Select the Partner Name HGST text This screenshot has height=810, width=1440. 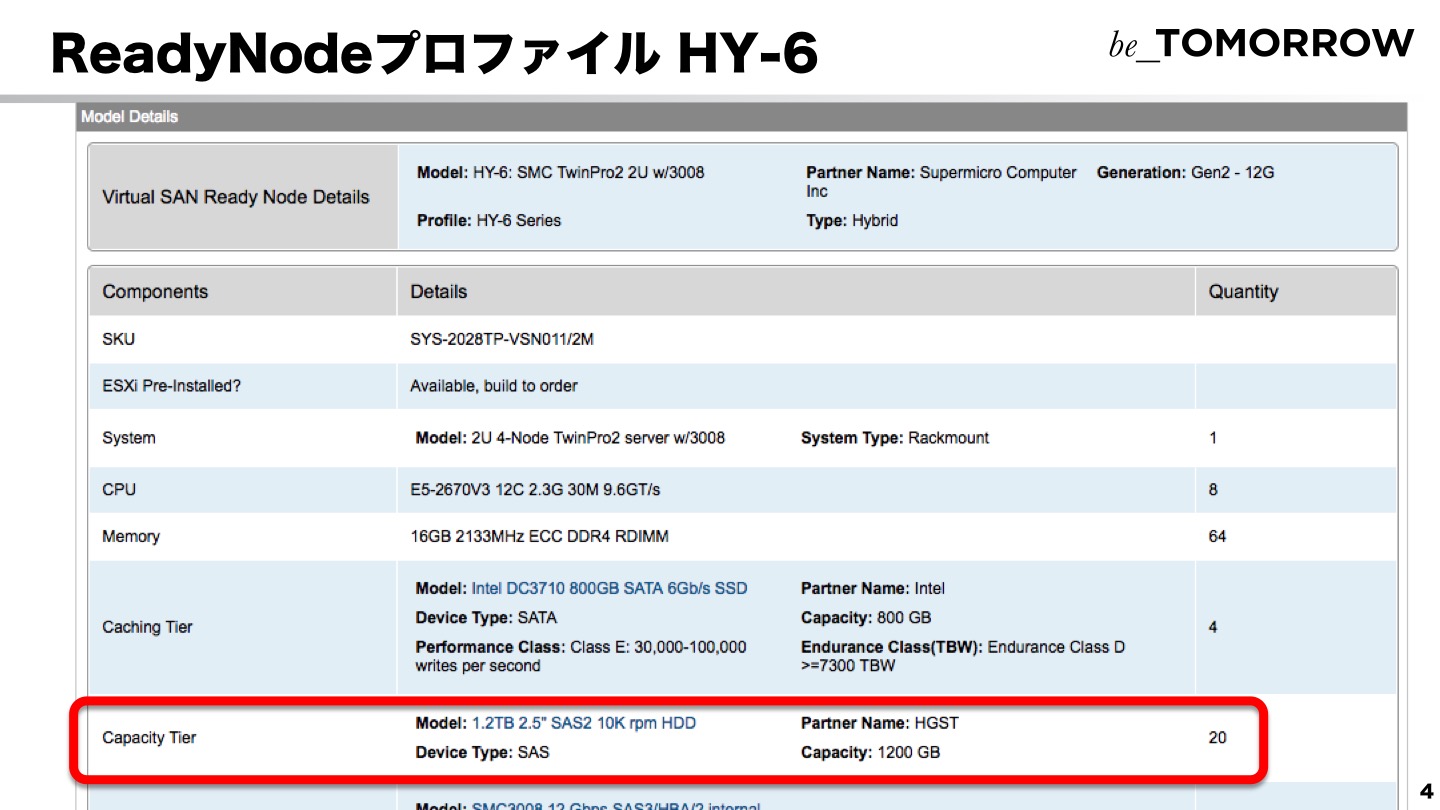point(880,723)
